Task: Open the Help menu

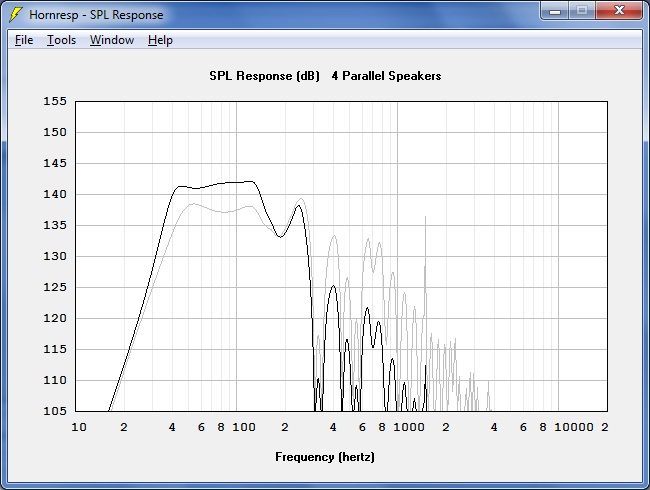Action: tap(160, 40)
